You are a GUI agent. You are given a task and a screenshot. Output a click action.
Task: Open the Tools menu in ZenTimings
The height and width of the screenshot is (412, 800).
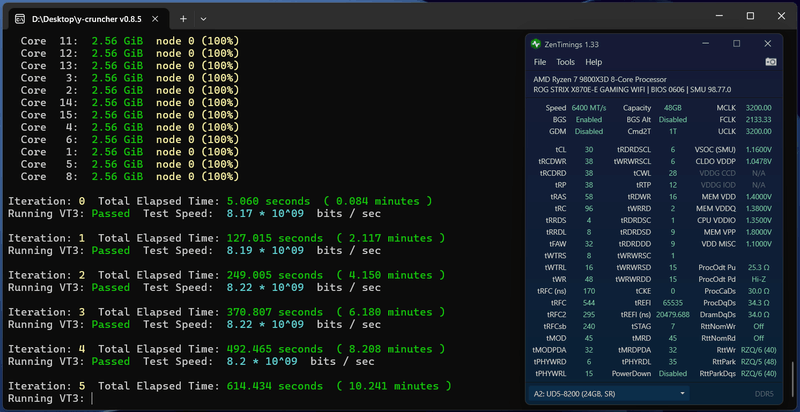[565, 62]
